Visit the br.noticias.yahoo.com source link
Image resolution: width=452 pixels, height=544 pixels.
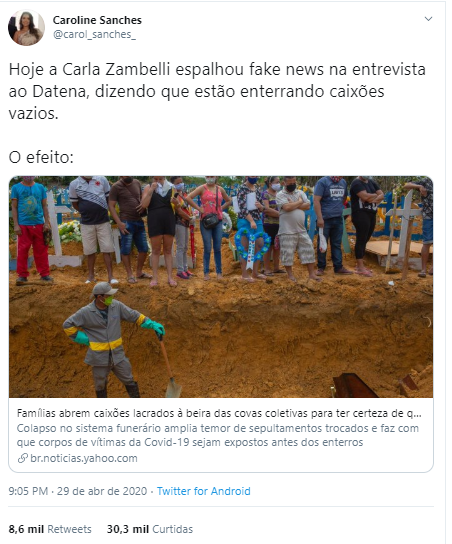pyautogui.click(x=84, y=458)
